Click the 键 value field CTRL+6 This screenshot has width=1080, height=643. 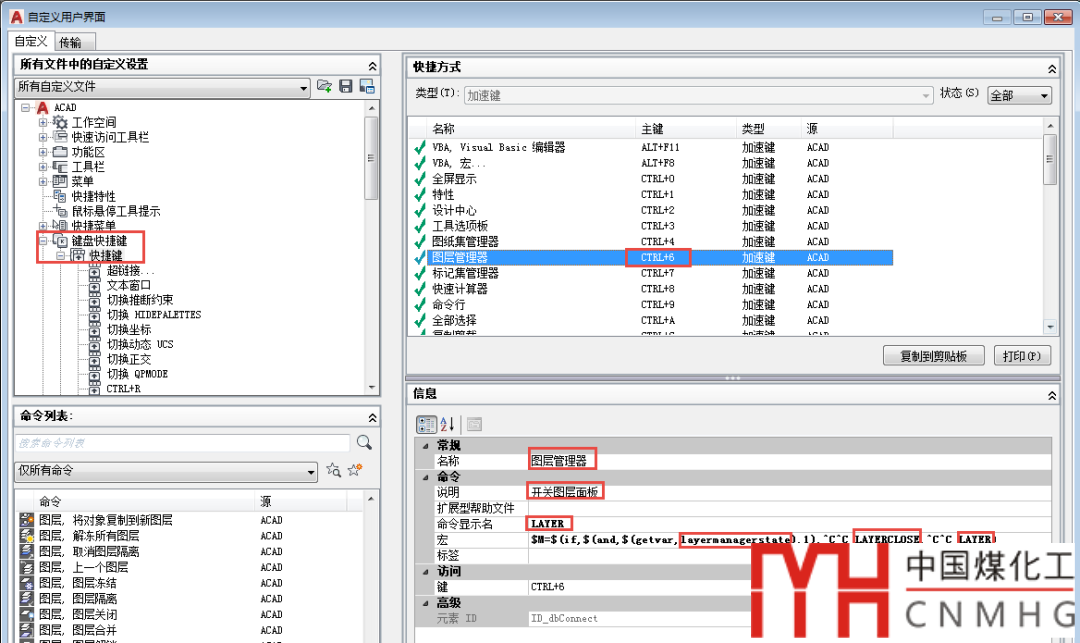tap(789, 587)
